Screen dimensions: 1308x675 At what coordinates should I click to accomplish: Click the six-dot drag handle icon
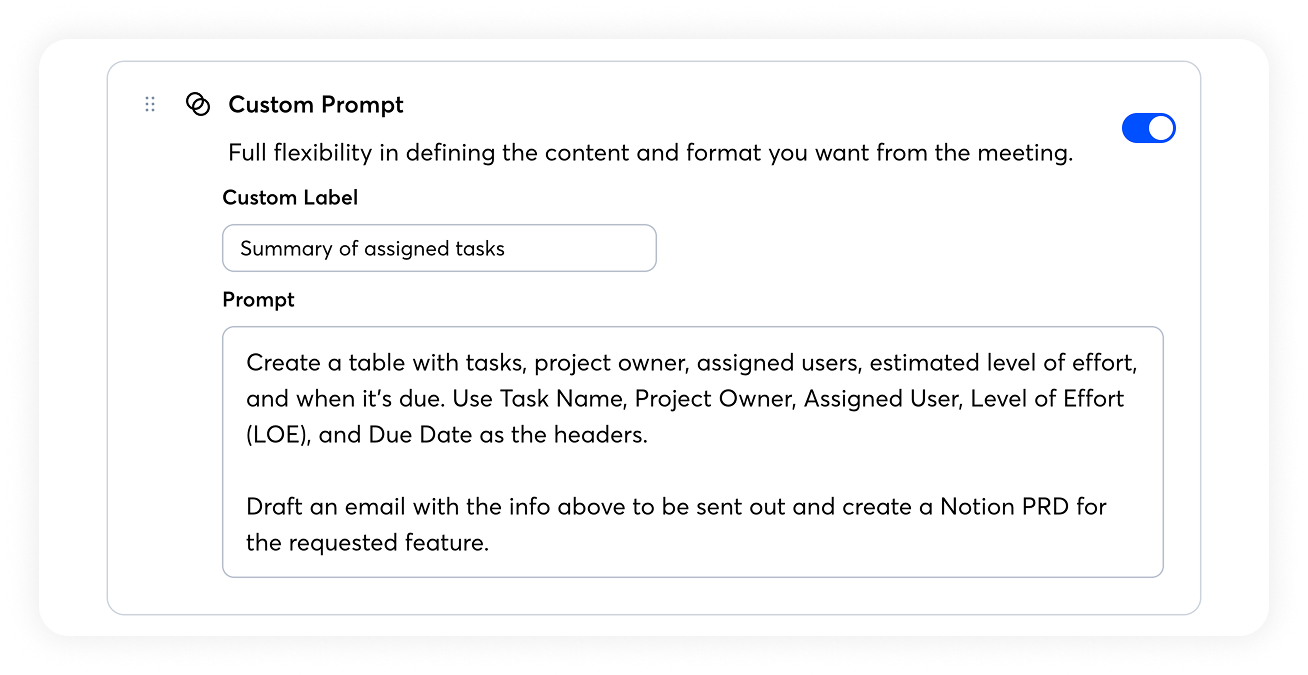pyautogui.click(x=150, y=104)
